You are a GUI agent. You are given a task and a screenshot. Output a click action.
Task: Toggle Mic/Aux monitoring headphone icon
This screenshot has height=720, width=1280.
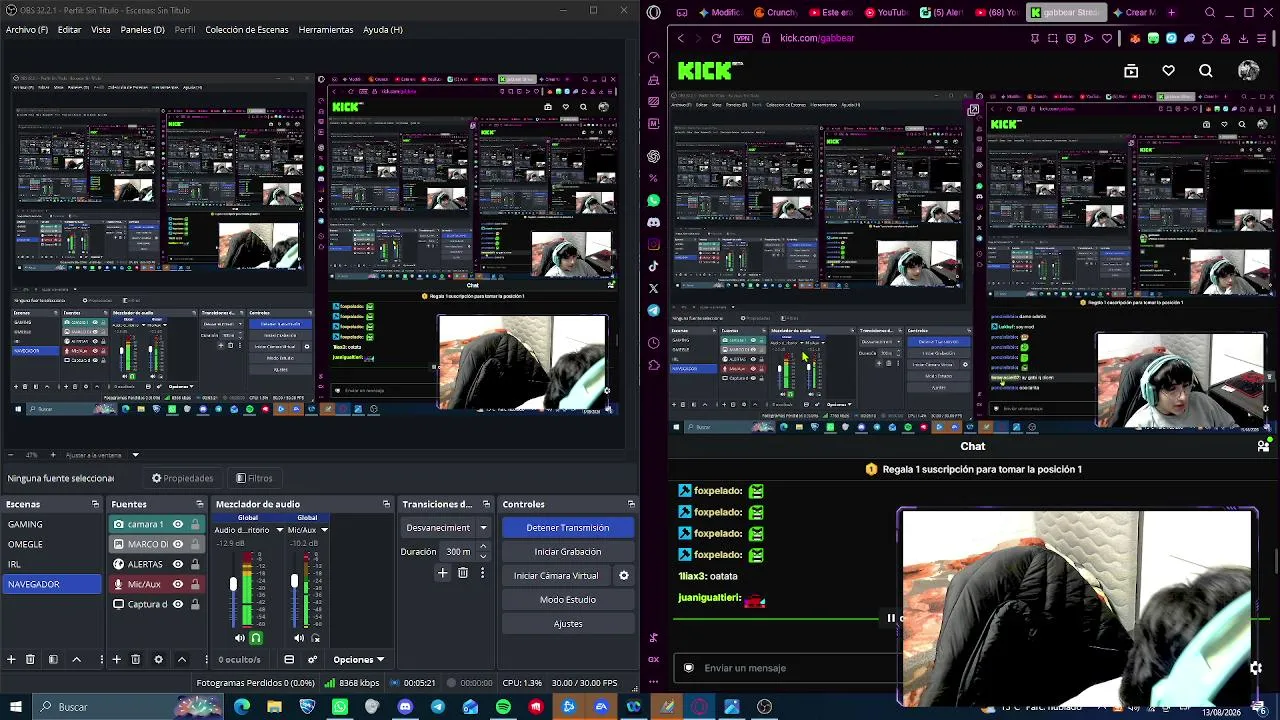[x=316, y=637]
